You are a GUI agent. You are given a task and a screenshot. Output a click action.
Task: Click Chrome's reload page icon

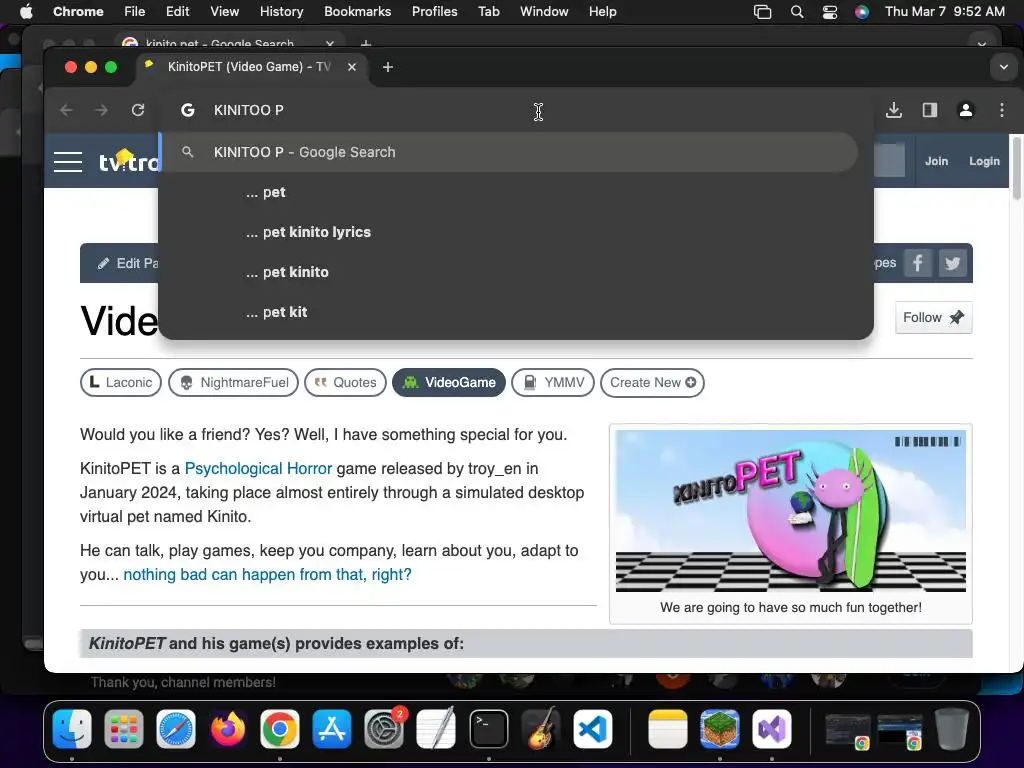(138, 110)
